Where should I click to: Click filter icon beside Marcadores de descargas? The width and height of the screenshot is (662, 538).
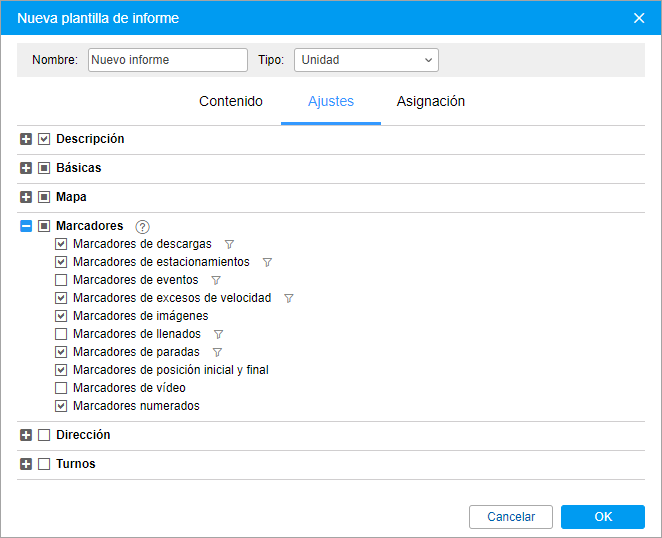click(x=229, y=244)
